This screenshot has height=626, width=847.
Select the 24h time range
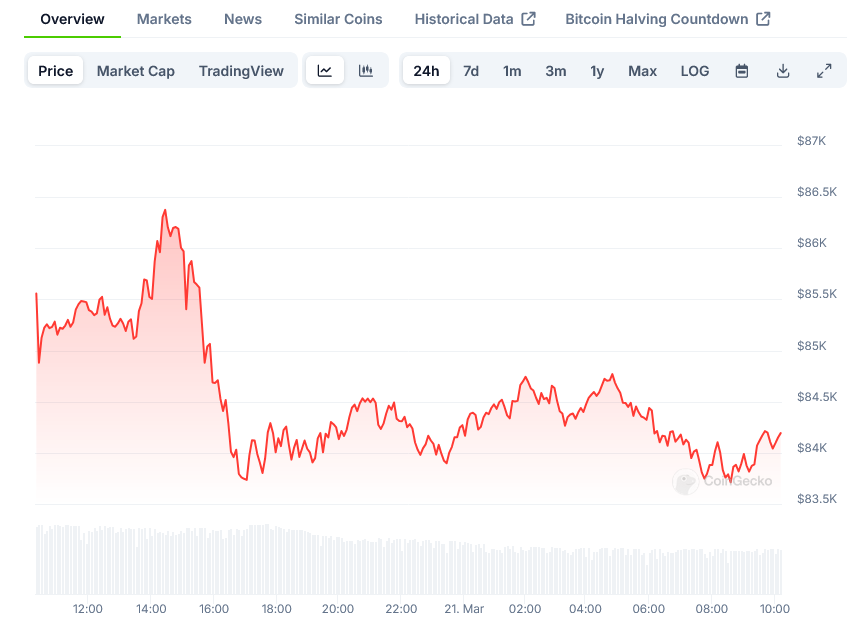tap(426, 71)
